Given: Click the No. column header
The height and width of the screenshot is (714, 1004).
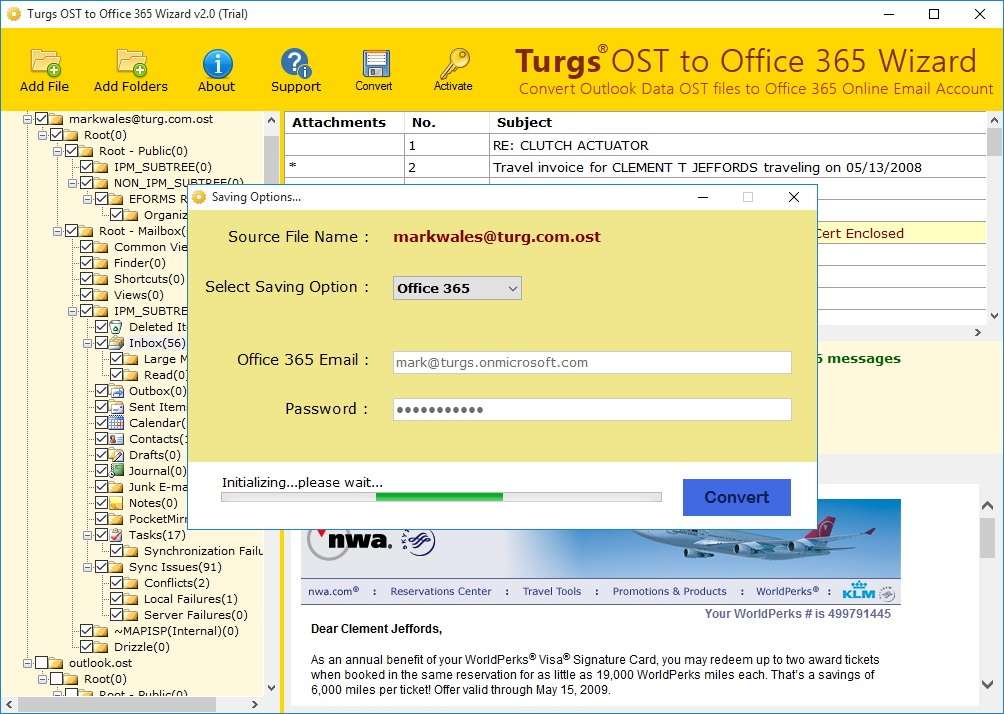Looking at the screenshot, I should [x=446, y=122].
